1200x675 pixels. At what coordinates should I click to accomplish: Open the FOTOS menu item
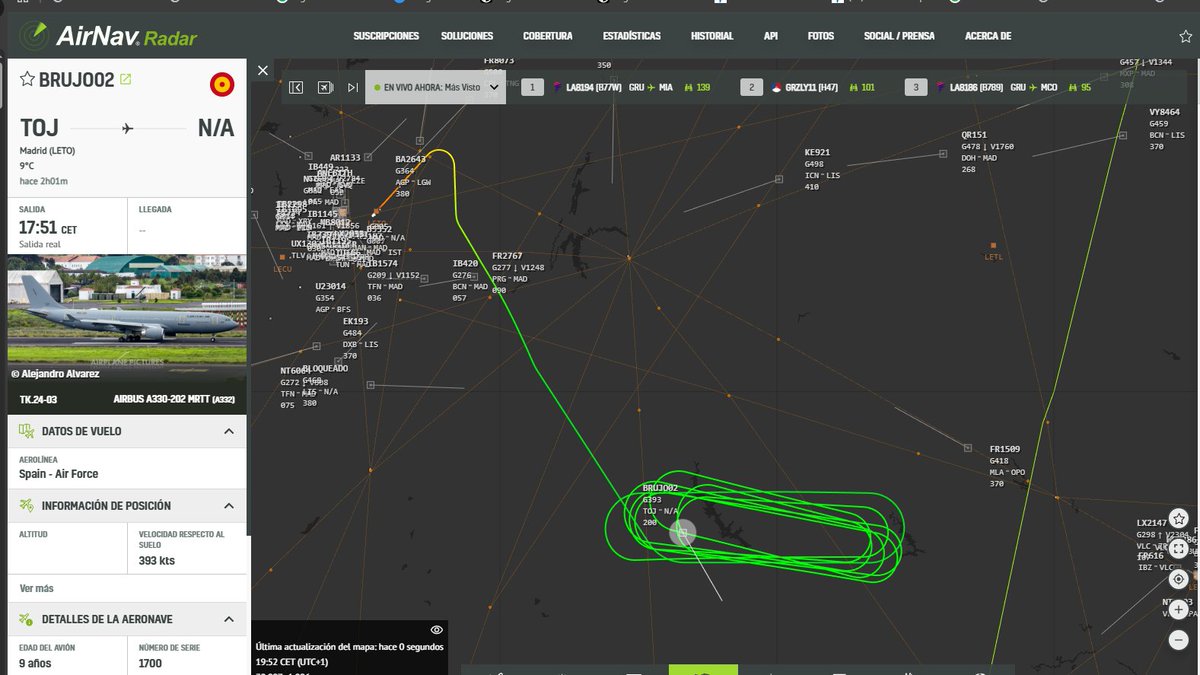tap(821, 36)
